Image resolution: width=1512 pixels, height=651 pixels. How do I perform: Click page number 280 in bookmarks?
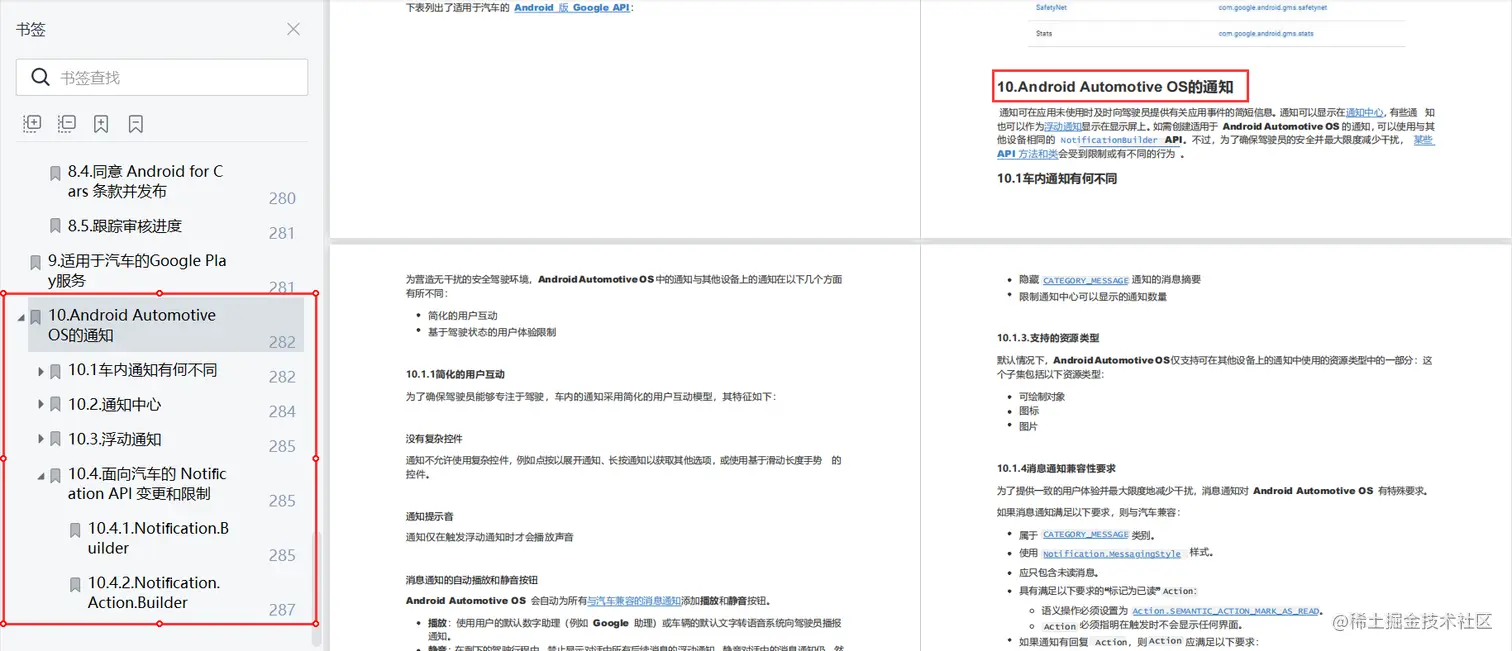click(x=282, y=198)
